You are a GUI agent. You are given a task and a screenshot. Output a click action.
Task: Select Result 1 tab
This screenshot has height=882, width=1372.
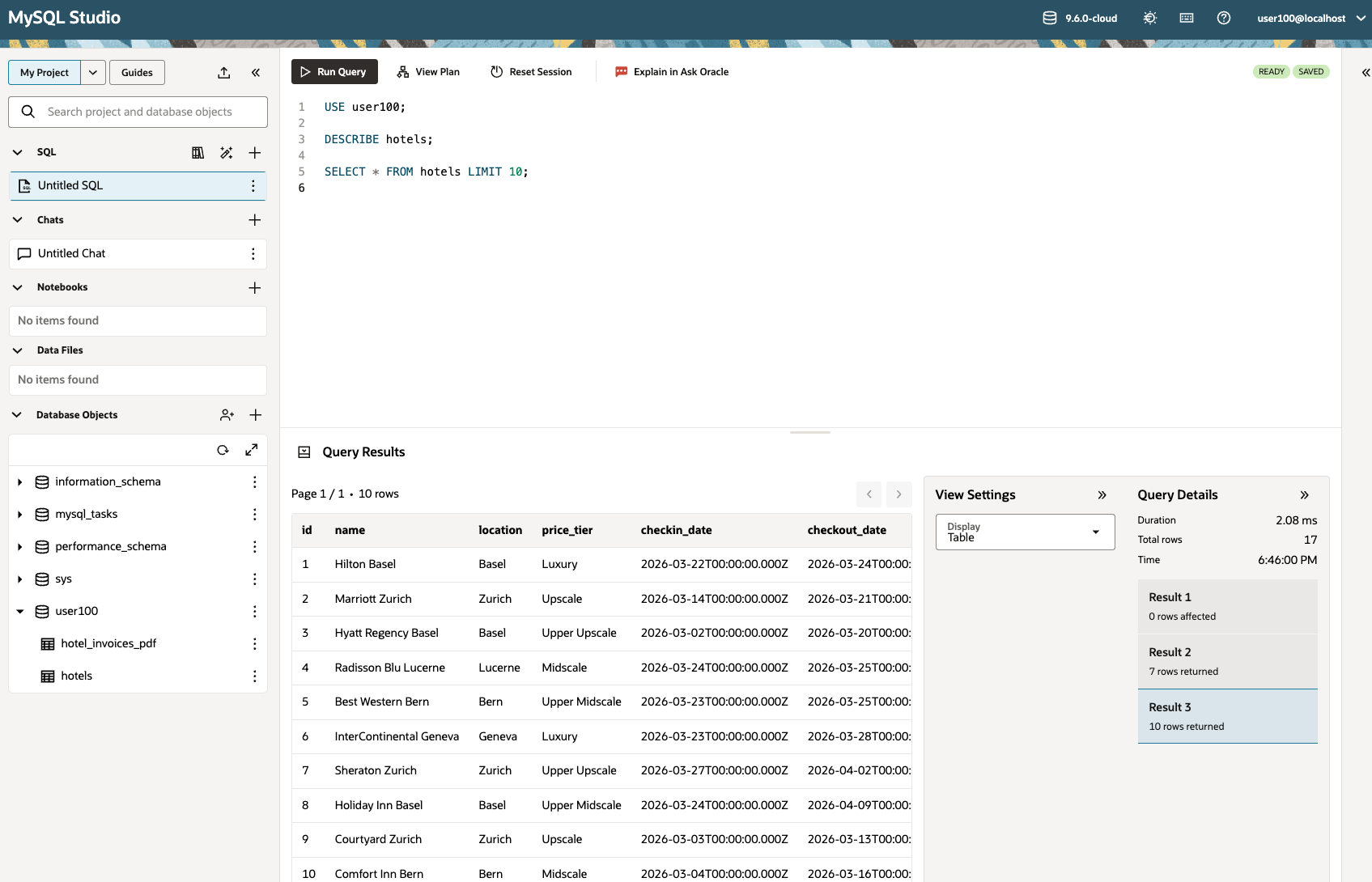click(x=1227, y=606)
